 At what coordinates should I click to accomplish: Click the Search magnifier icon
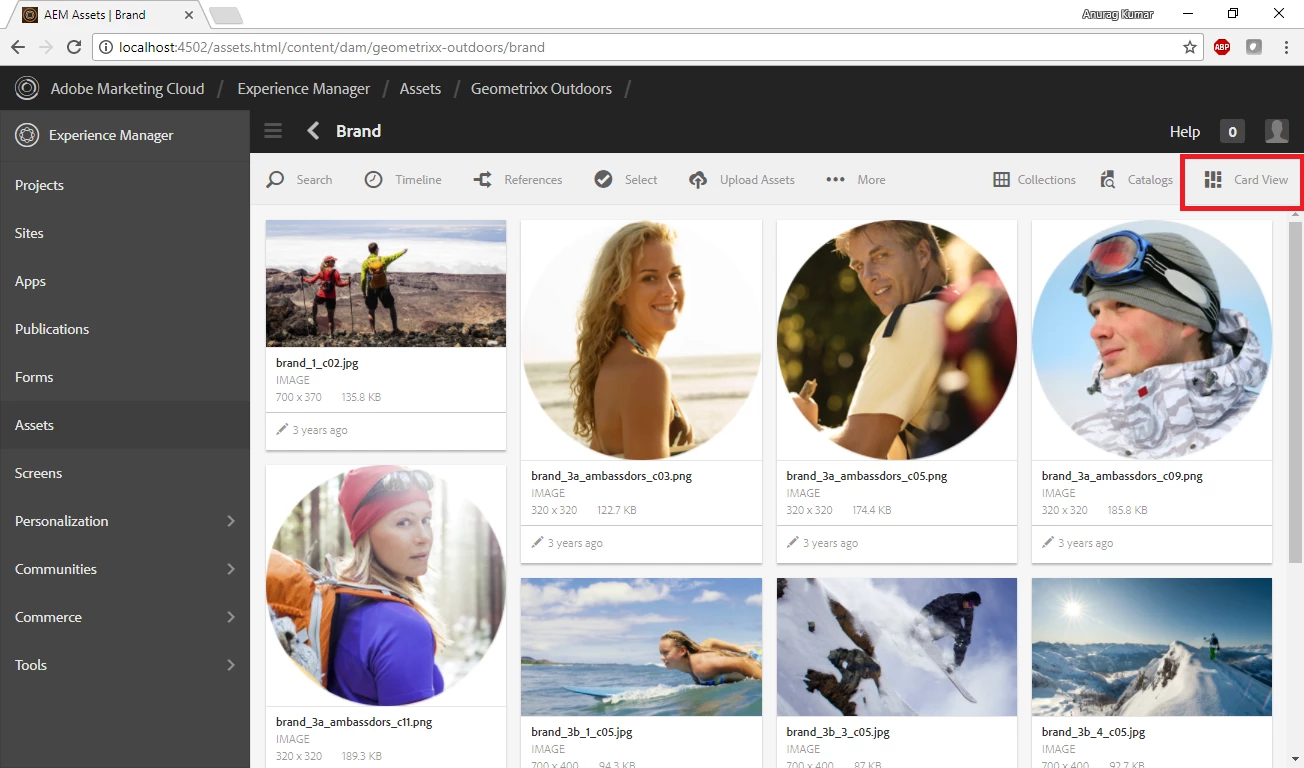pyautogui.click(x=275, y=180)
